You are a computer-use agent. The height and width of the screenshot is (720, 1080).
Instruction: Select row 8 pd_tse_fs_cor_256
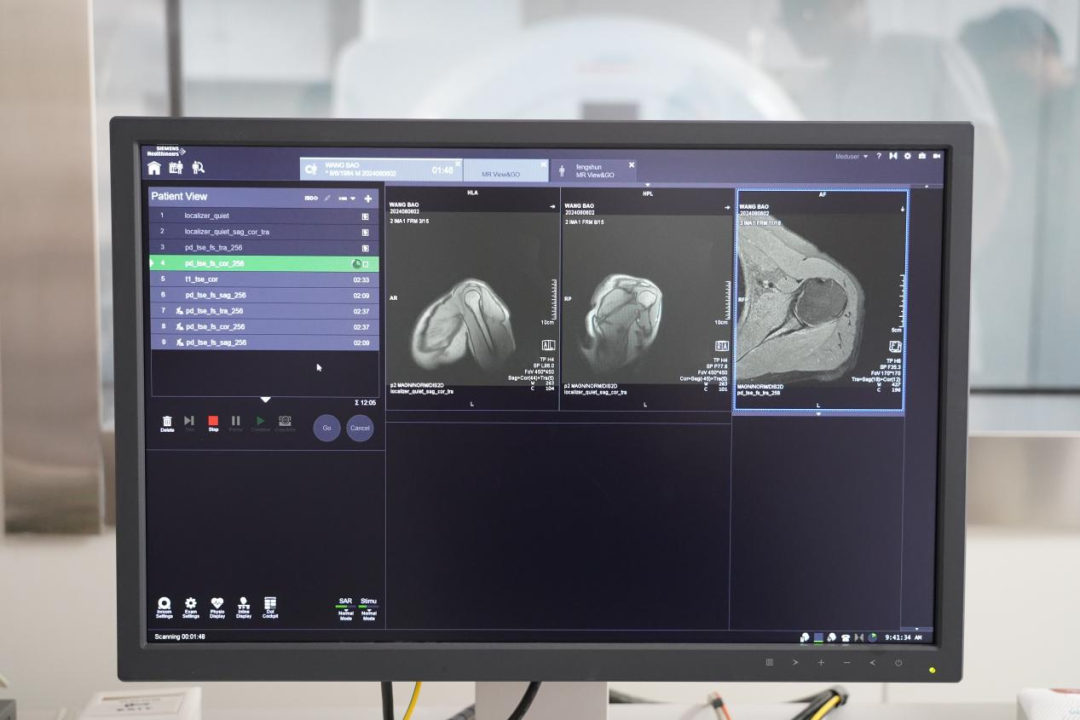click(264, 327)
